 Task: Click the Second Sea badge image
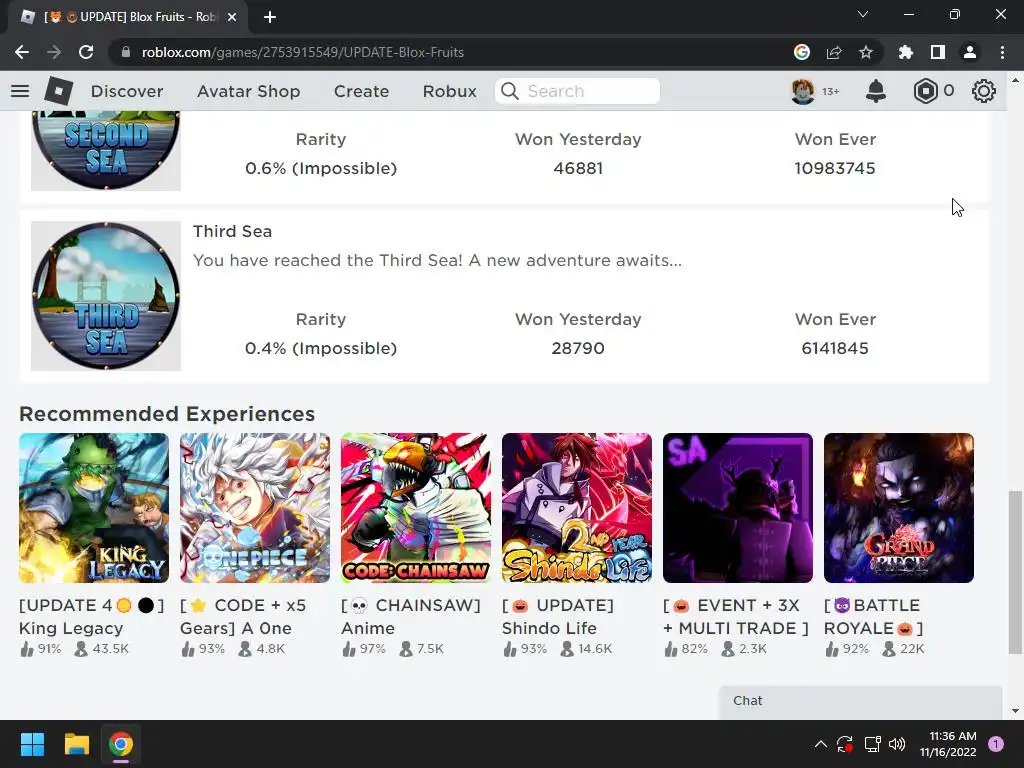tap(106, 151)
